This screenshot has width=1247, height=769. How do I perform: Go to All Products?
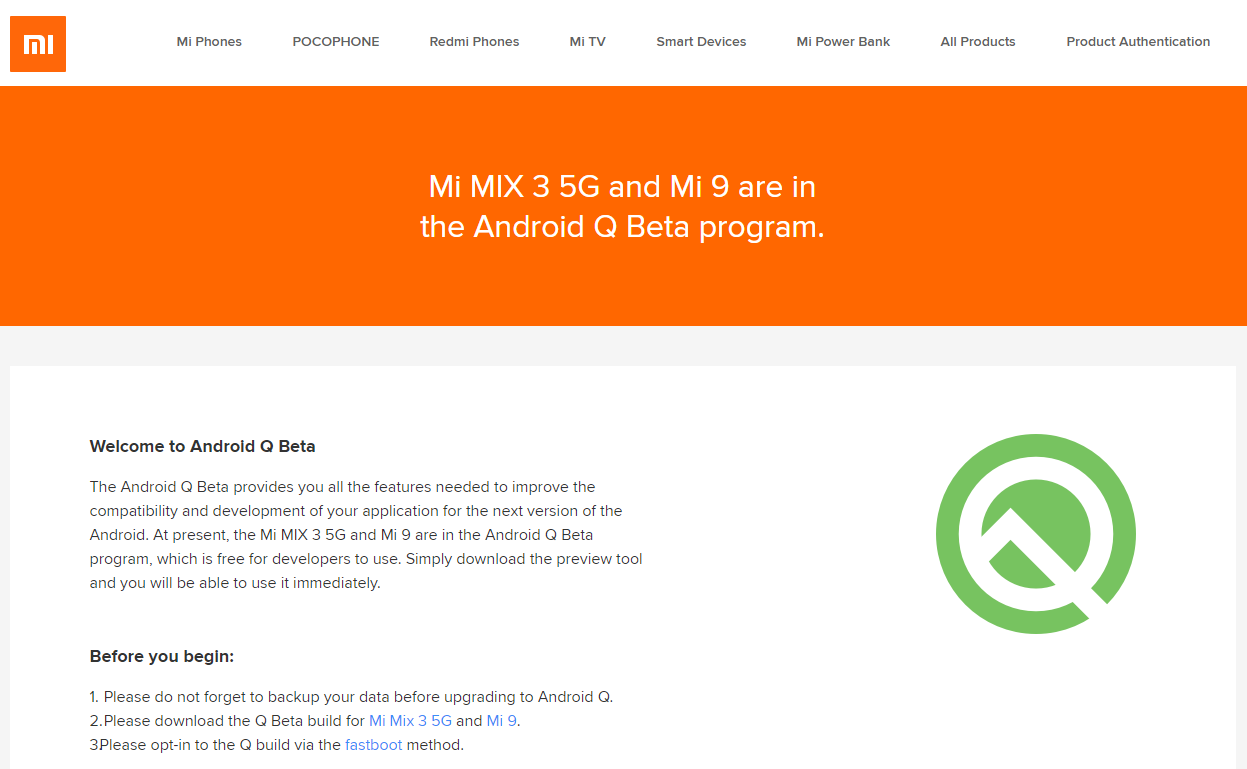[x=978, y=42]
